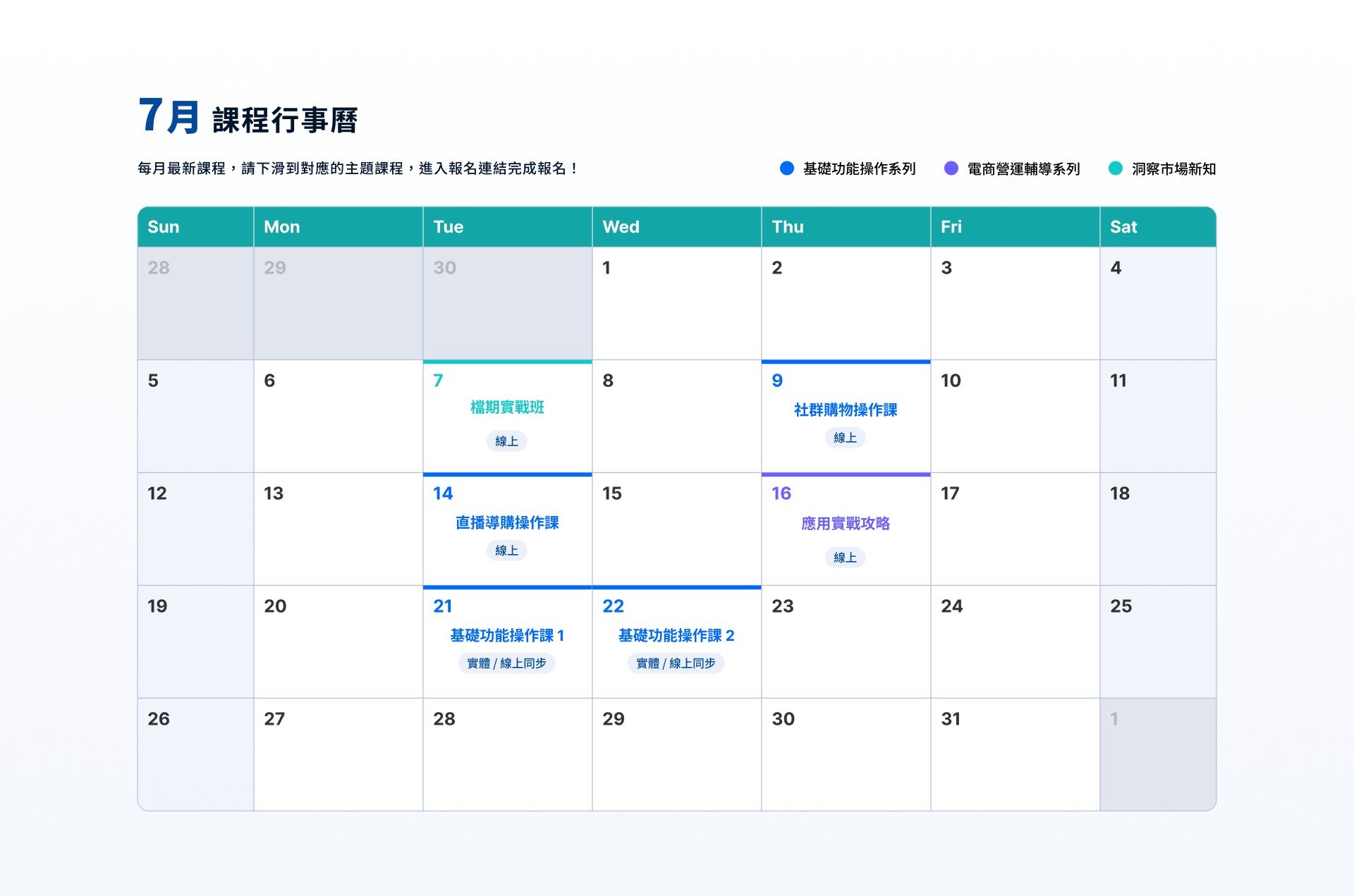Select date number 9 in blue
This screenshot has width=1354, height=896.
coord(777,381)
